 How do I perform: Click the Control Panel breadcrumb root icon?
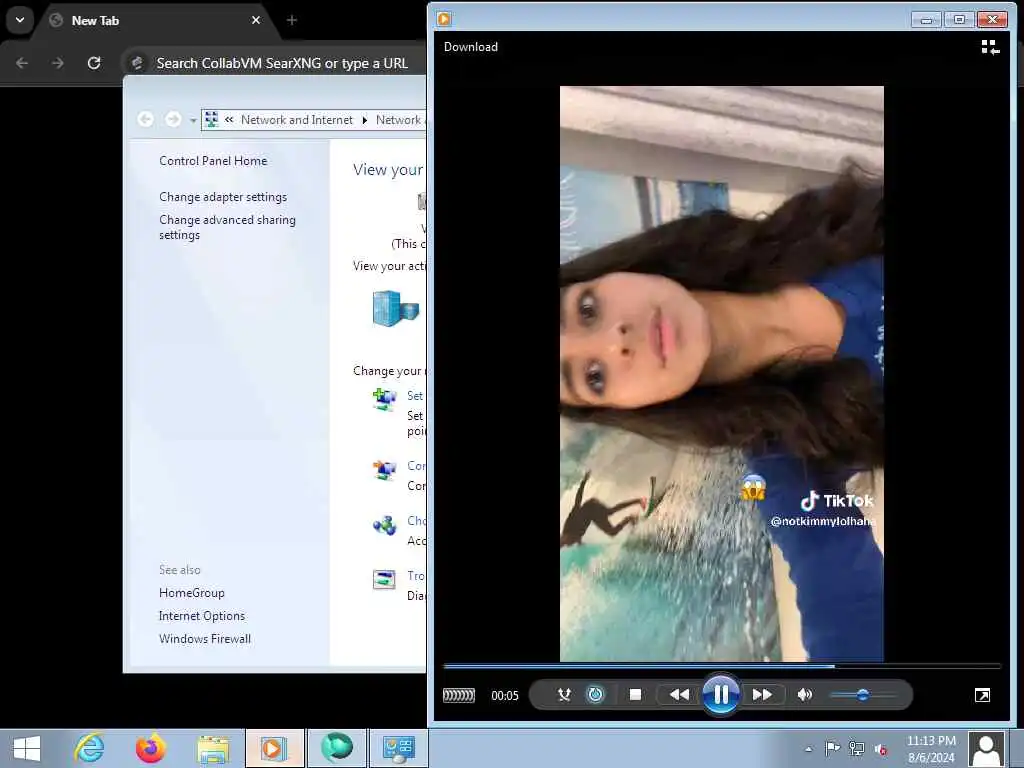pyautogui.click(x=211, y=119)
